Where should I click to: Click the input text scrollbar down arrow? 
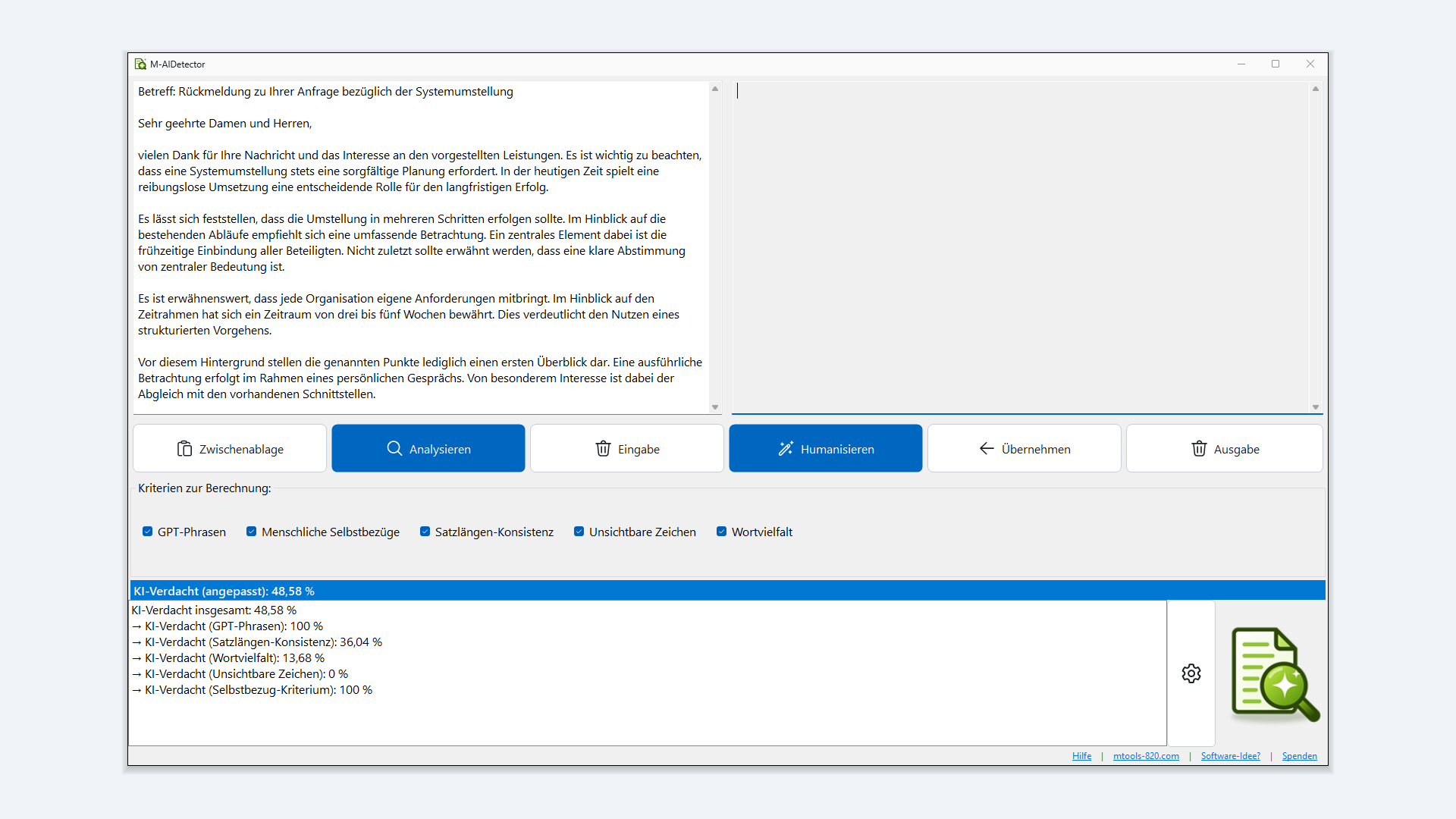pos(714,407)
